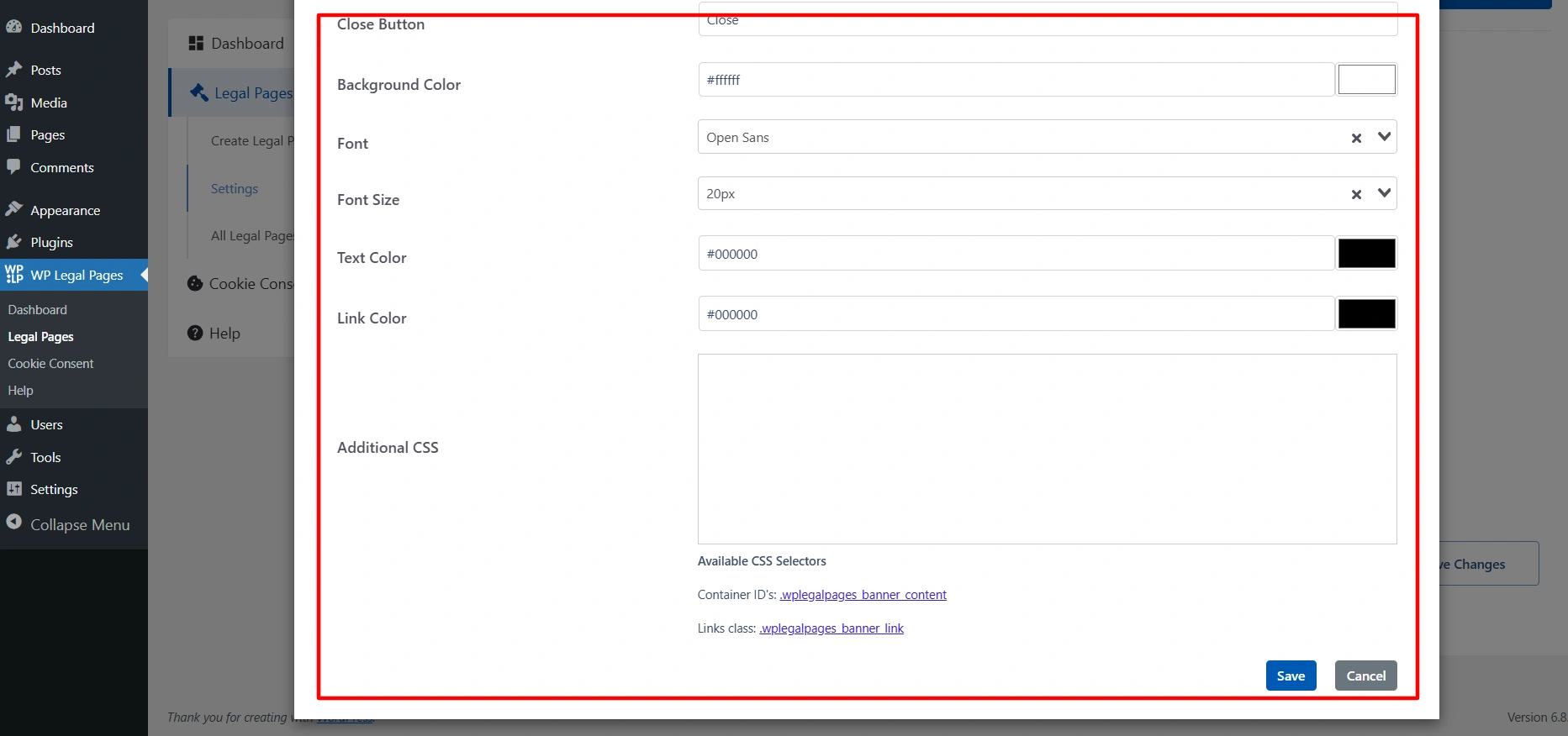
Task: Click the Background Color white swatch
Action: (x=1366, y=80)
